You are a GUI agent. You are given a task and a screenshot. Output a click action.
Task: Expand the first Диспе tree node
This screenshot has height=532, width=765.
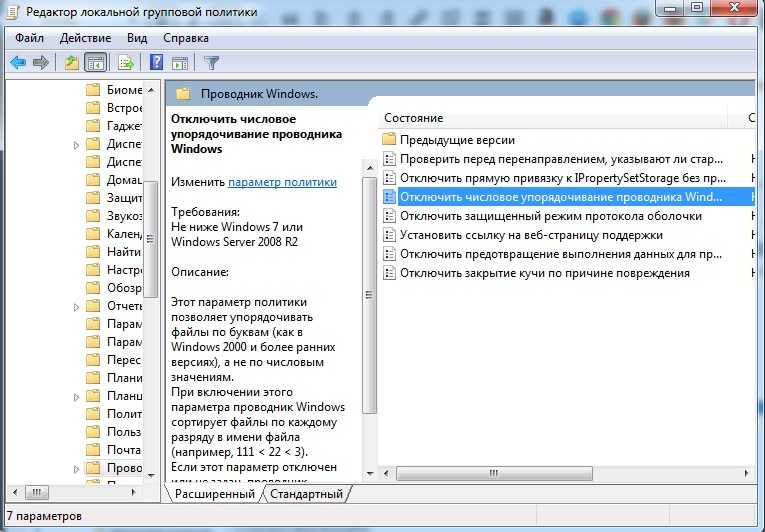pos(76,144)
